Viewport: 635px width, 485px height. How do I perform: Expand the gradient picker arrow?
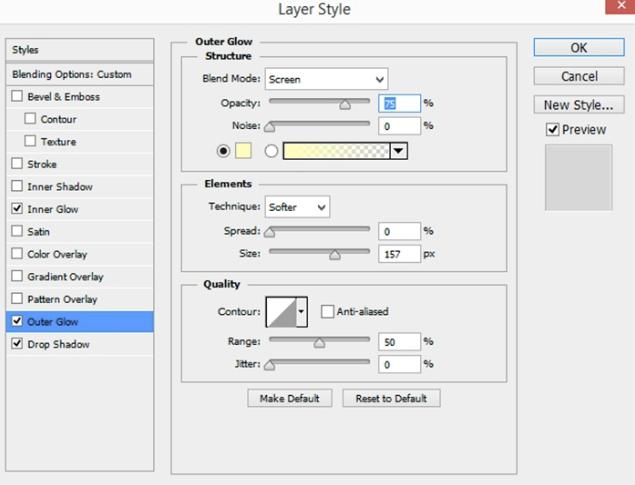398,151
